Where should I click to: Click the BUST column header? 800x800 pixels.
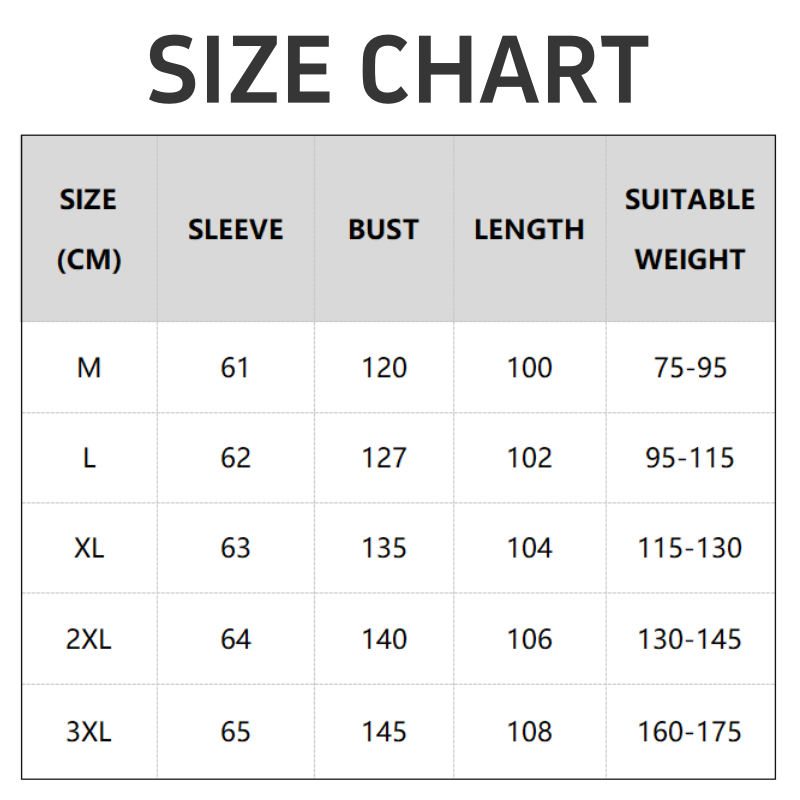tap(384, 229)
